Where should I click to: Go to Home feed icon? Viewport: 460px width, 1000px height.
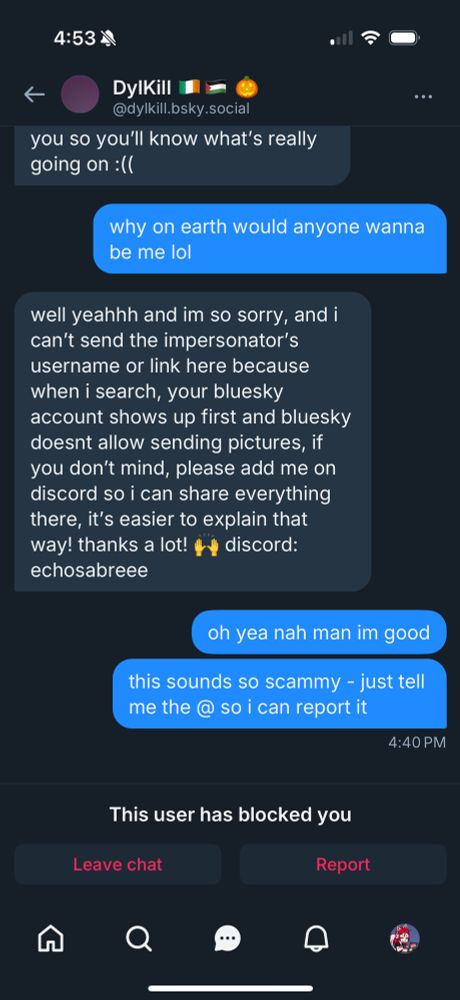point(51,938)
